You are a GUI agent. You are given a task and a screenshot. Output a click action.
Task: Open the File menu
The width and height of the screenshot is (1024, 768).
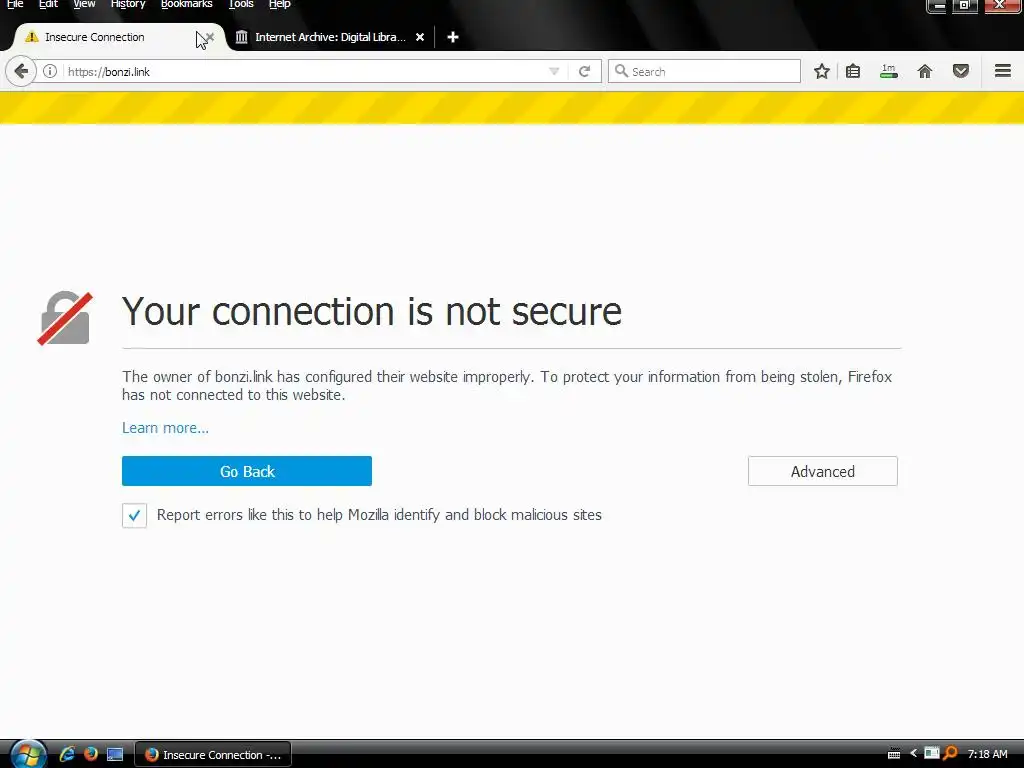15,4
